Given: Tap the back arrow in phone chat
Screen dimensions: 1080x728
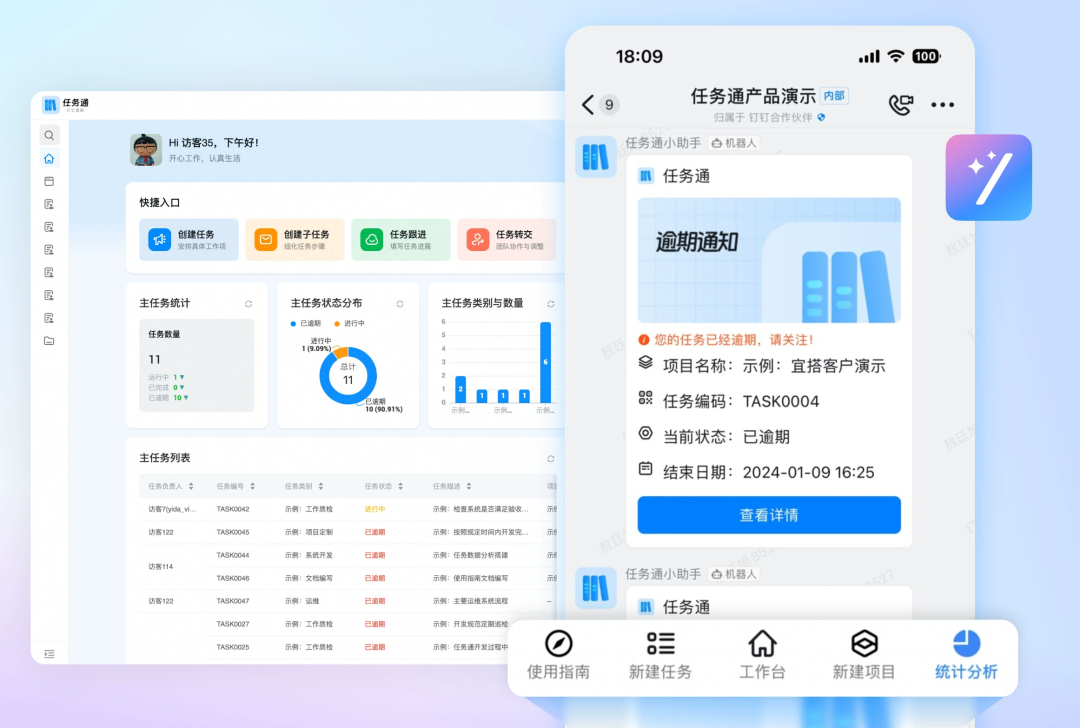Looking at the screenshot, I should pos(588,105).
